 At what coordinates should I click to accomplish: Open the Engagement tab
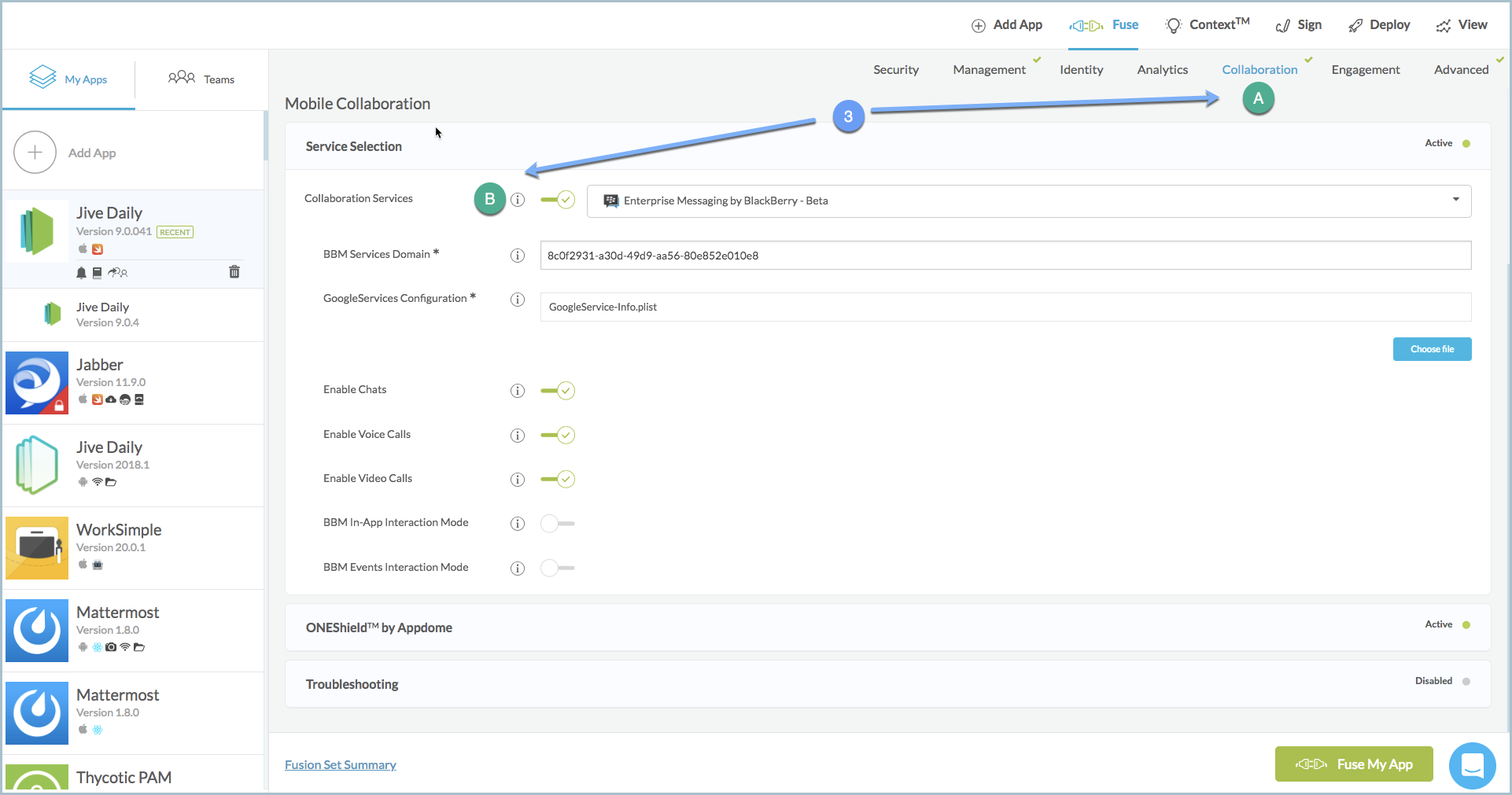pyautogui.click(x=1366, y=70)
